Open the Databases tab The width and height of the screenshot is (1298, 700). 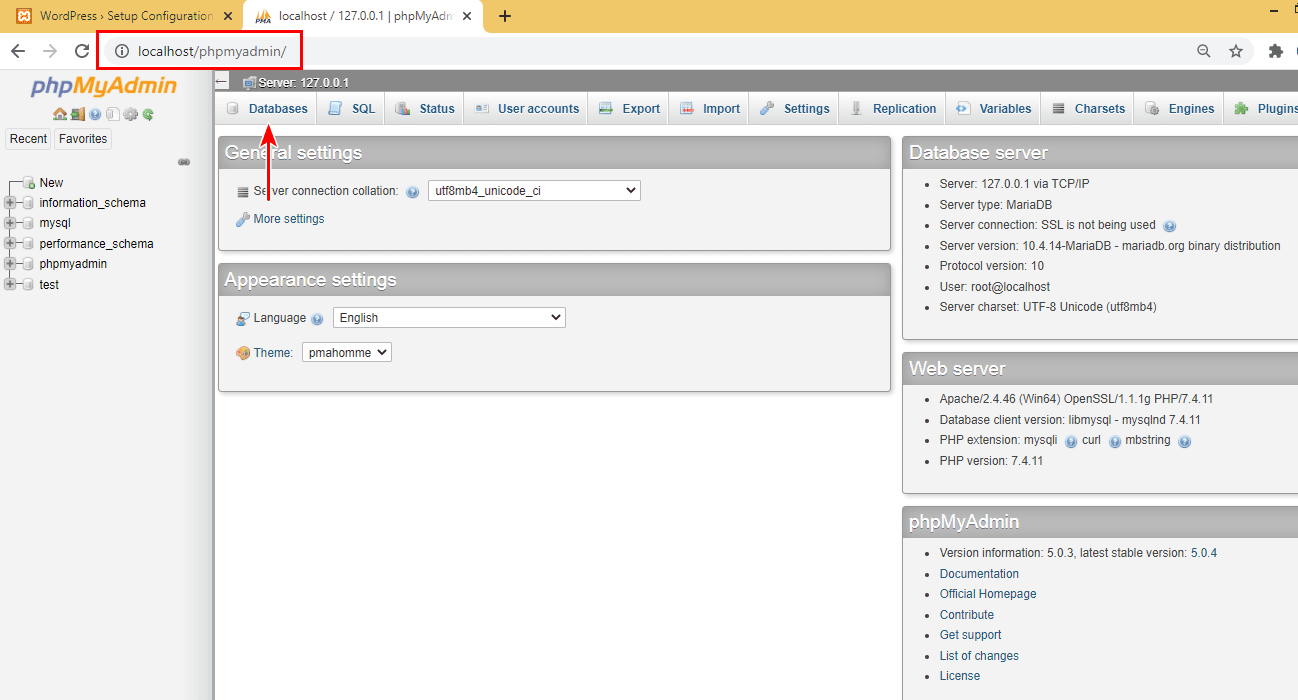pyautogui.click(x=267, y=109)
